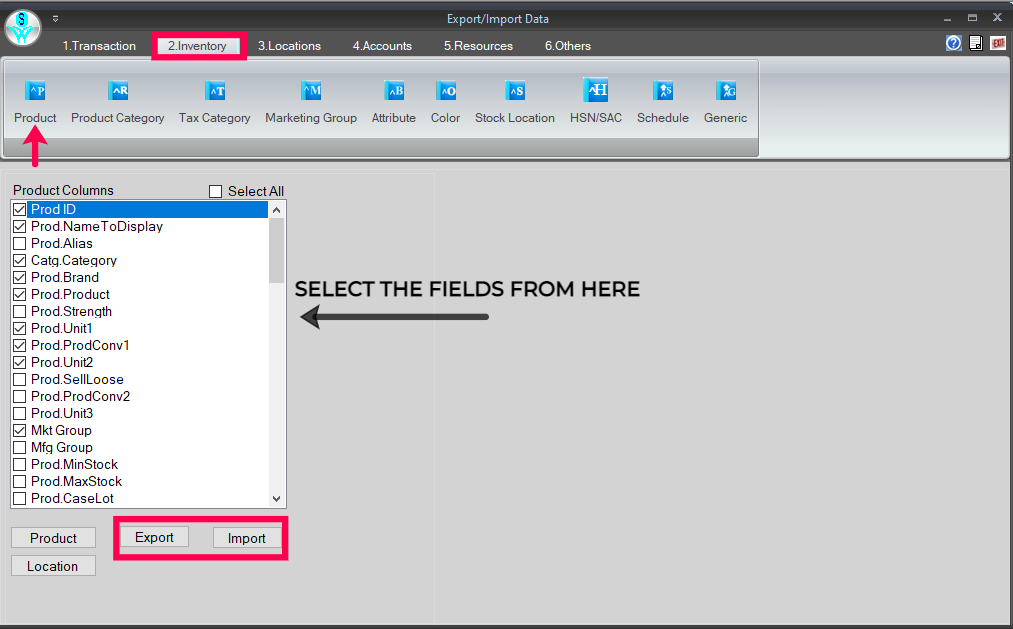Open help via the question mark icon
This screenshot has height=629, width=1013.
pyautogui.click(x=954, y=43)
